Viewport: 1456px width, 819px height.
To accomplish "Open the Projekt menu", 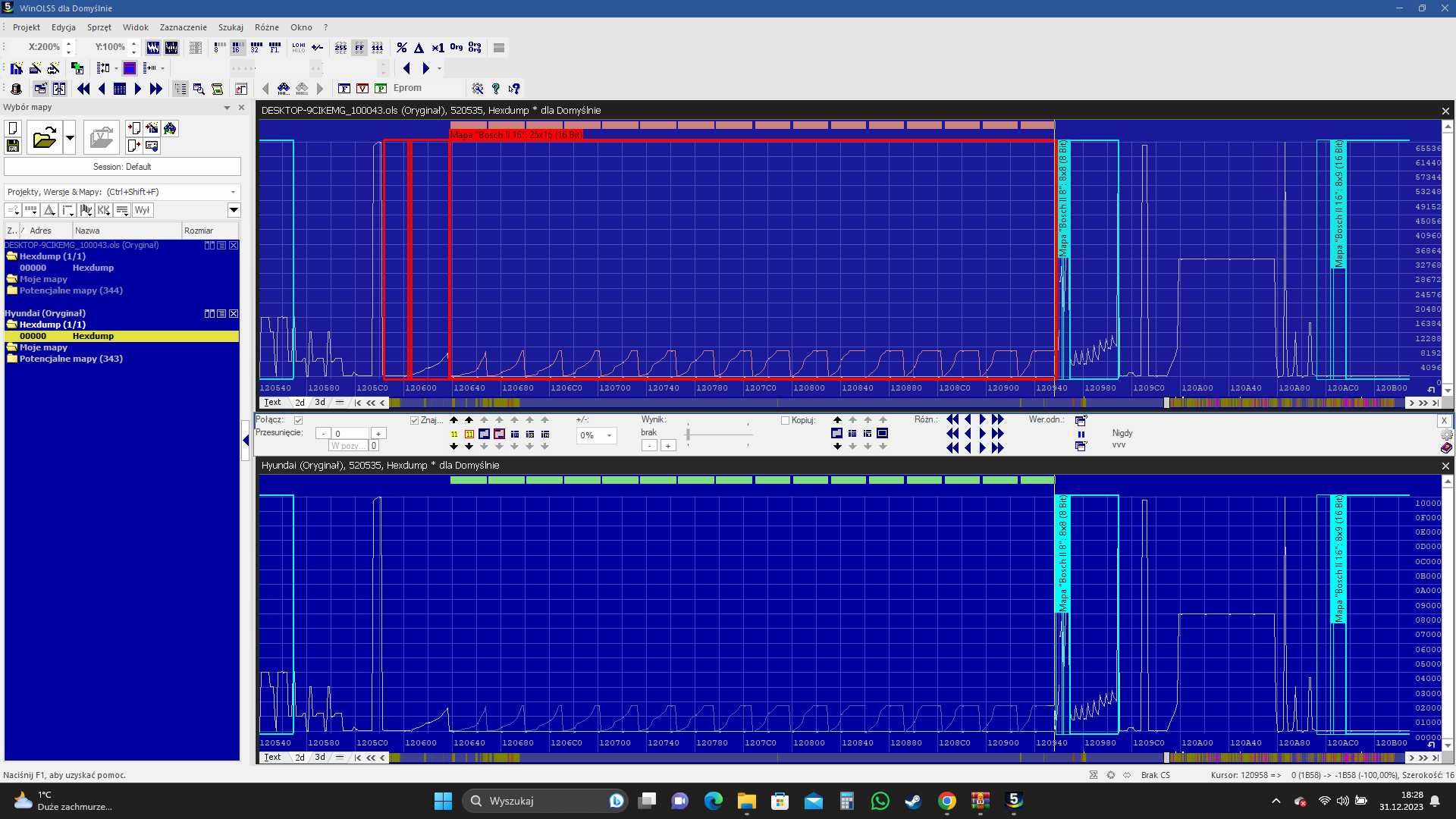I will coord(27,27).
